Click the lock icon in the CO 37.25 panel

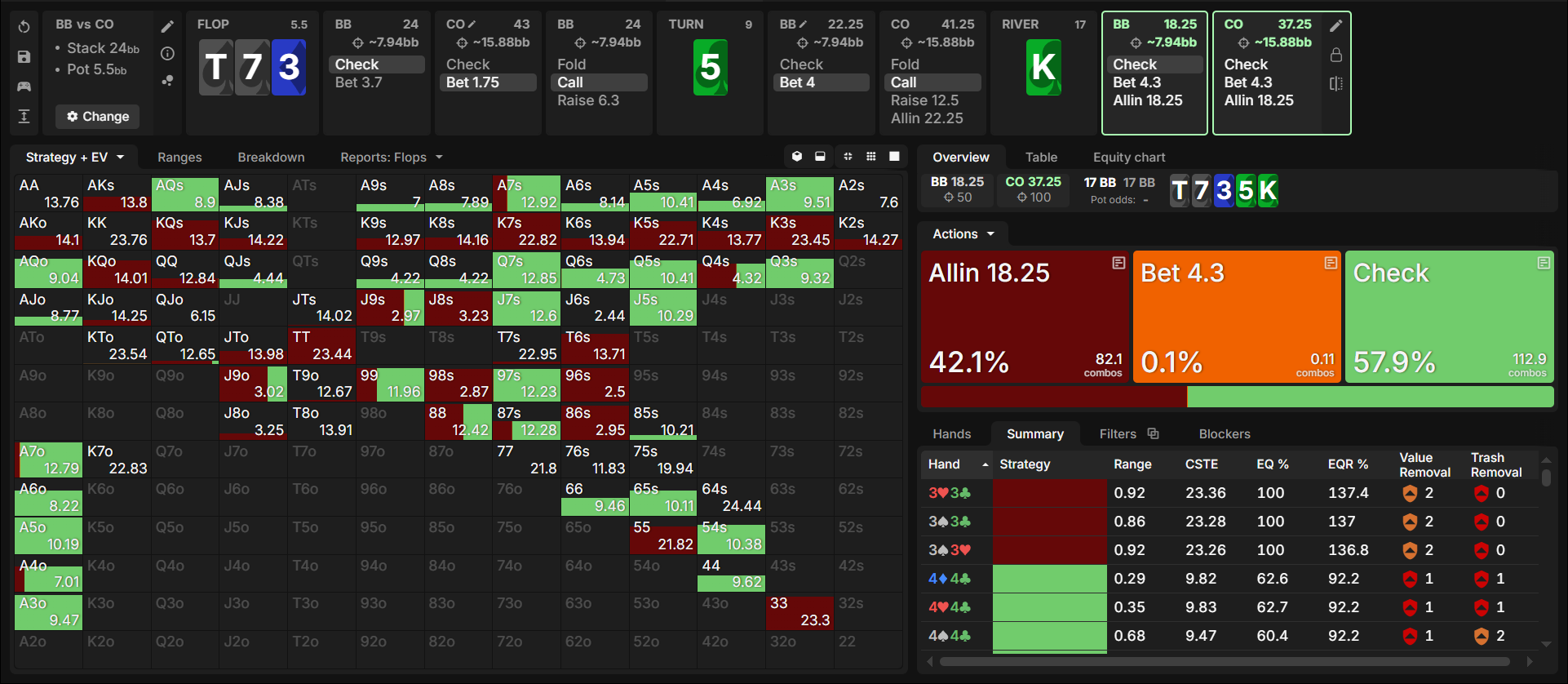1335,55
